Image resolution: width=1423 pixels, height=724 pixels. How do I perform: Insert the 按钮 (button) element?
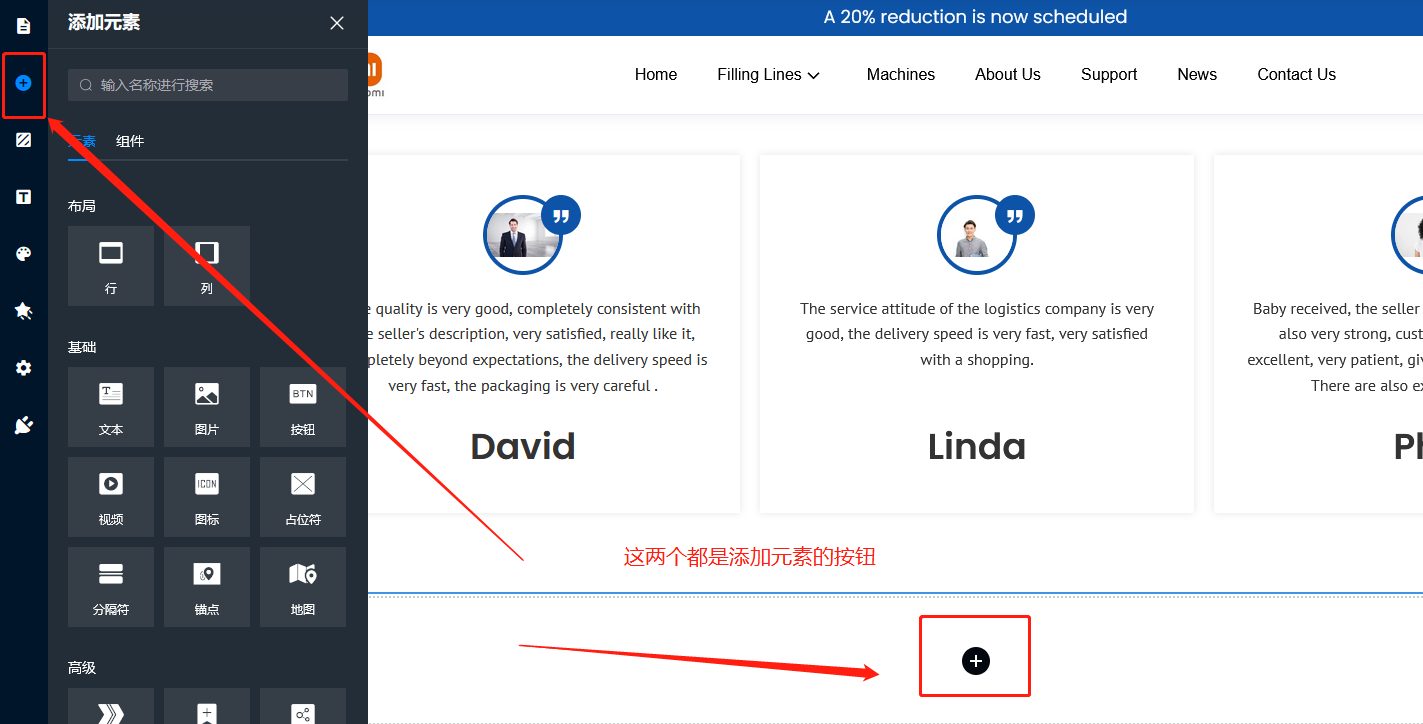pos(302,406)
